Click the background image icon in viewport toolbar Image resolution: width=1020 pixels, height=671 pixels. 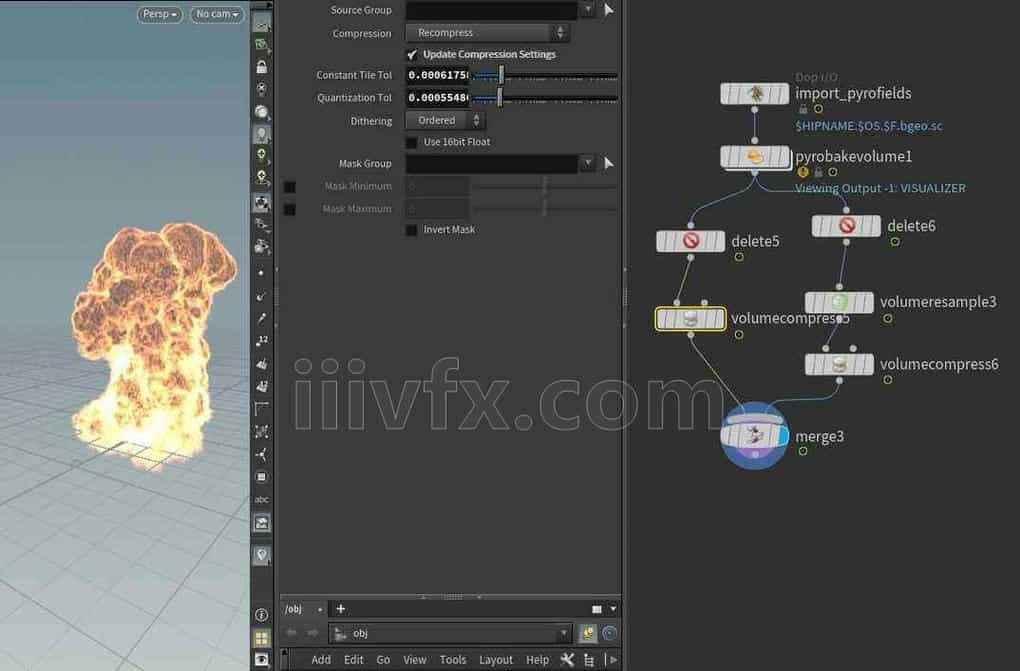click(x=262, y=523)
